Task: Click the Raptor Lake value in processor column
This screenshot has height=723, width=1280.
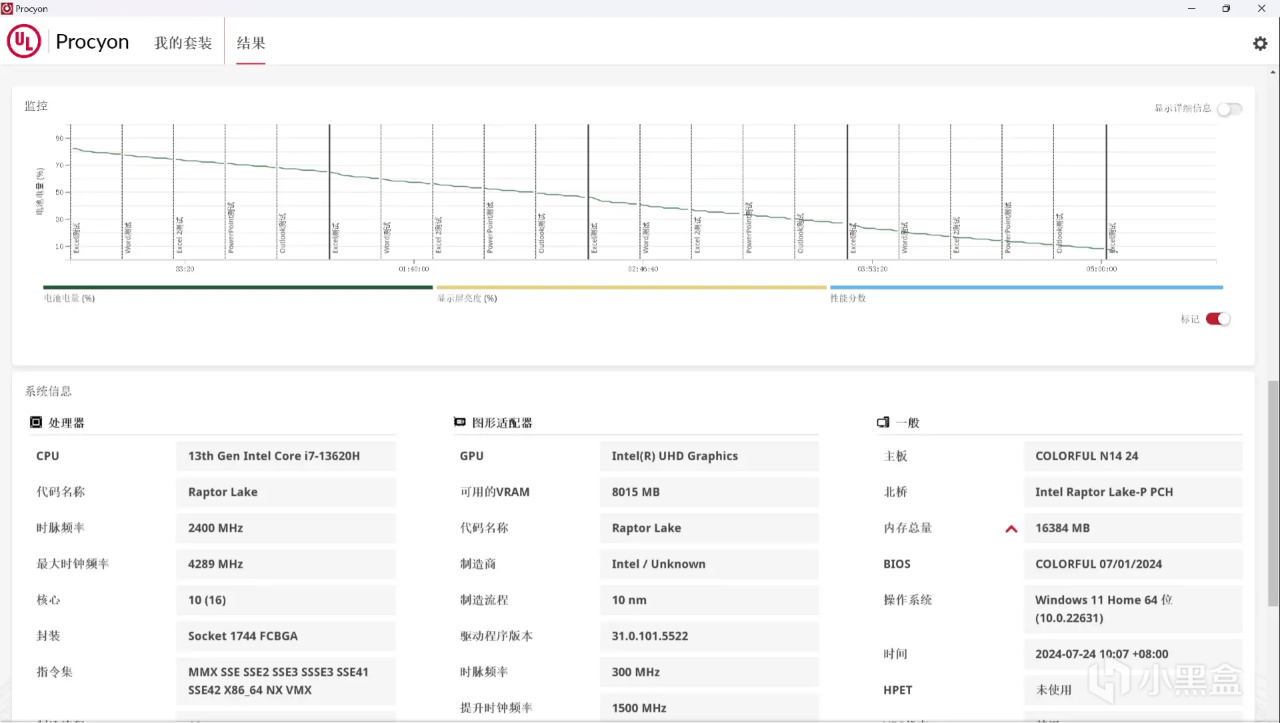Action: [x=286, y=492]
